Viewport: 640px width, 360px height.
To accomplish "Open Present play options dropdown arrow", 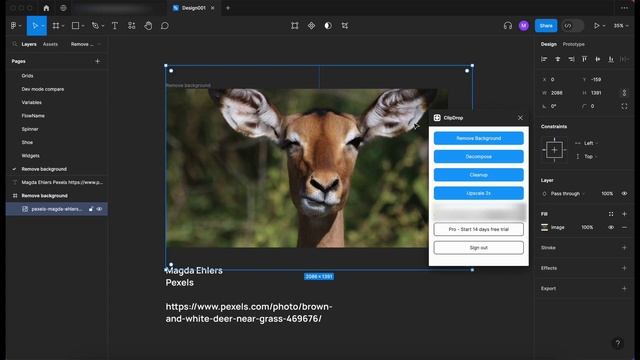I will point(604,26).
